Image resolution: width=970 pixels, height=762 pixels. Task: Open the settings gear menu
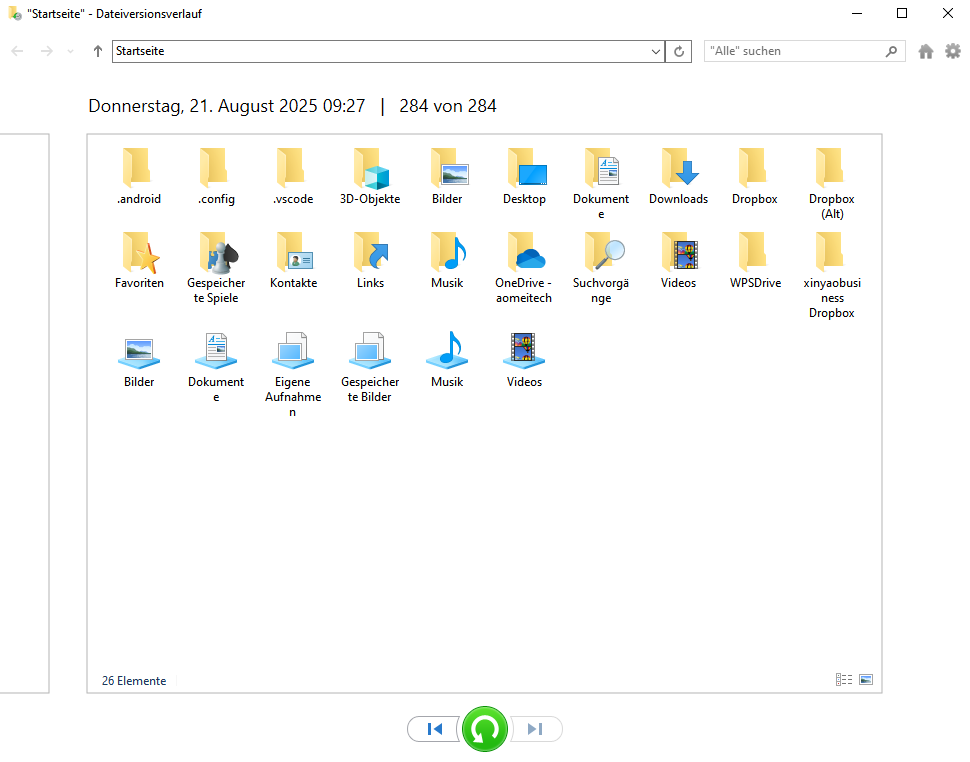click(952, 51)
